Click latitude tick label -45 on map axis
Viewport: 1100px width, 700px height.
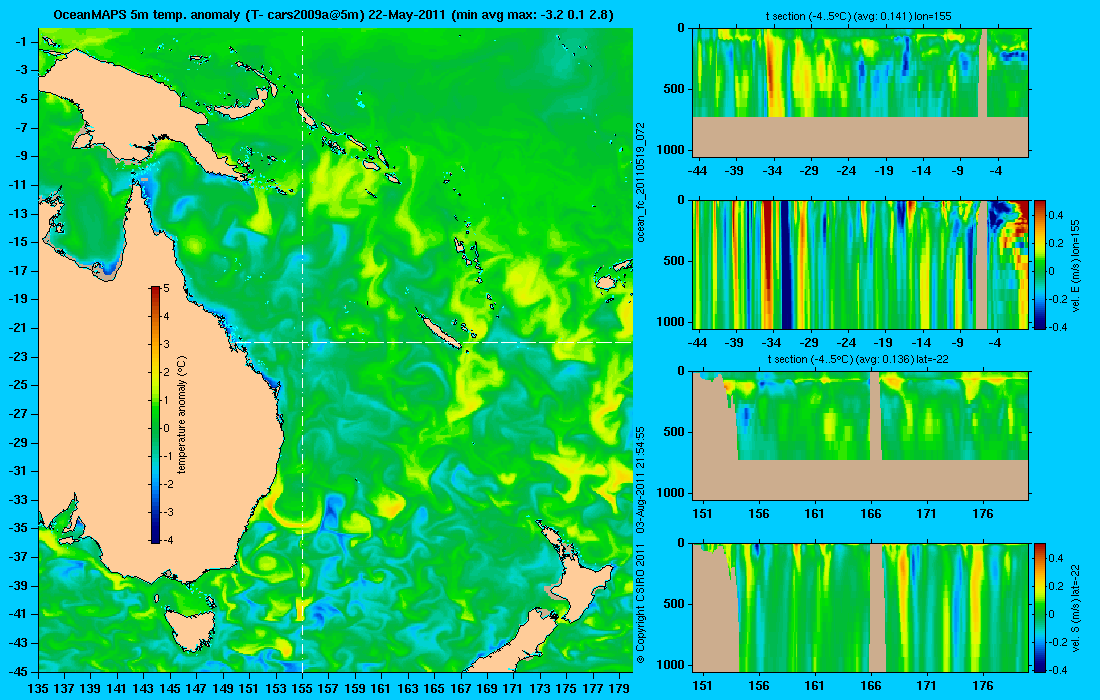(20, 671)
